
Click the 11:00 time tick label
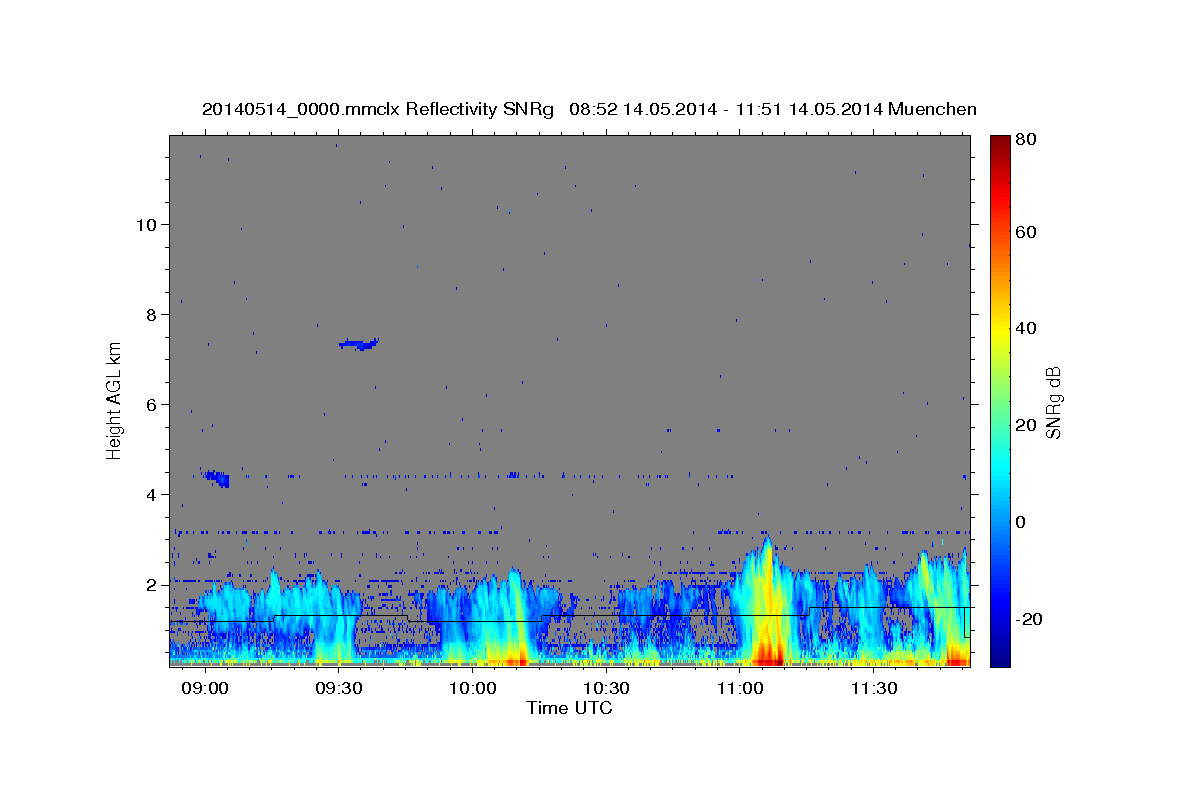click(x=739, y=689)
